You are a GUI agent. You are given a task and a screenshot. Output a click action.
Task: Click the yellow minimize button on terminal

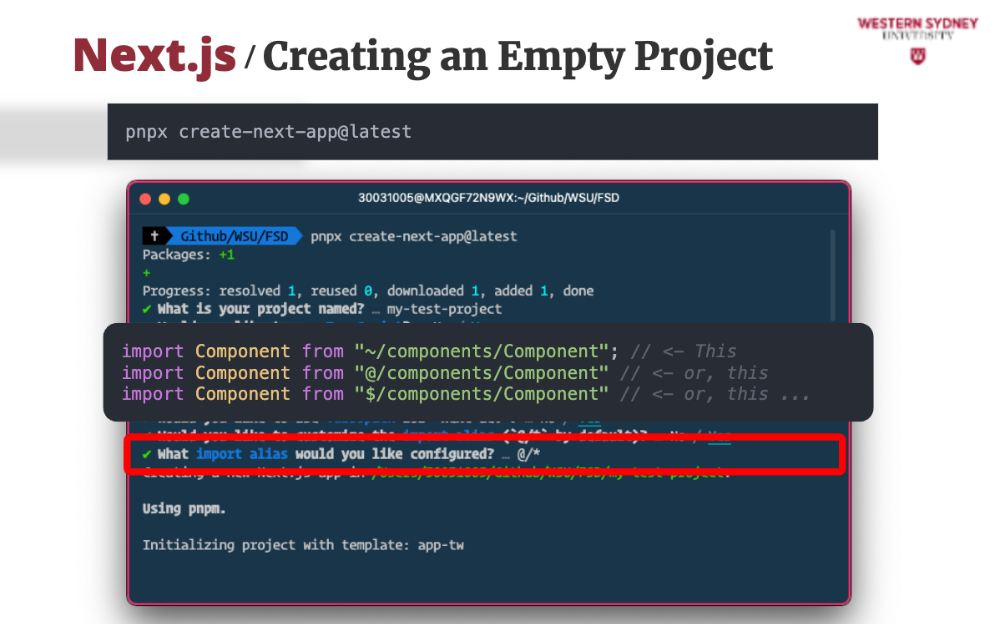164,199
